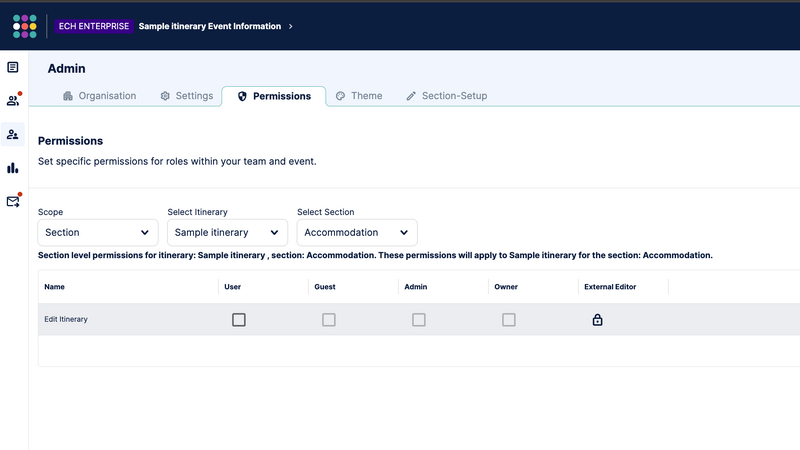Open the people sidebar icon with red dot
Screen dimensions: 800x450
point(13,101)
